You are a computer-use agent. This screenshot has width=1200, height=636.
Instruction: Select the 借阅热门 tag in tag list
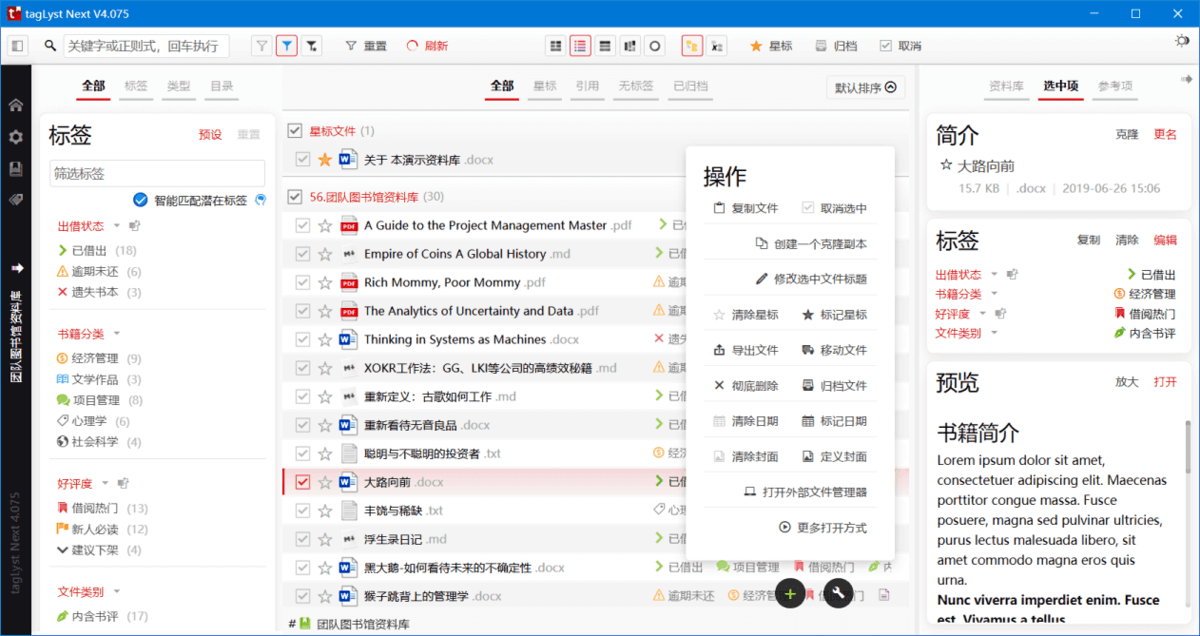102,509
